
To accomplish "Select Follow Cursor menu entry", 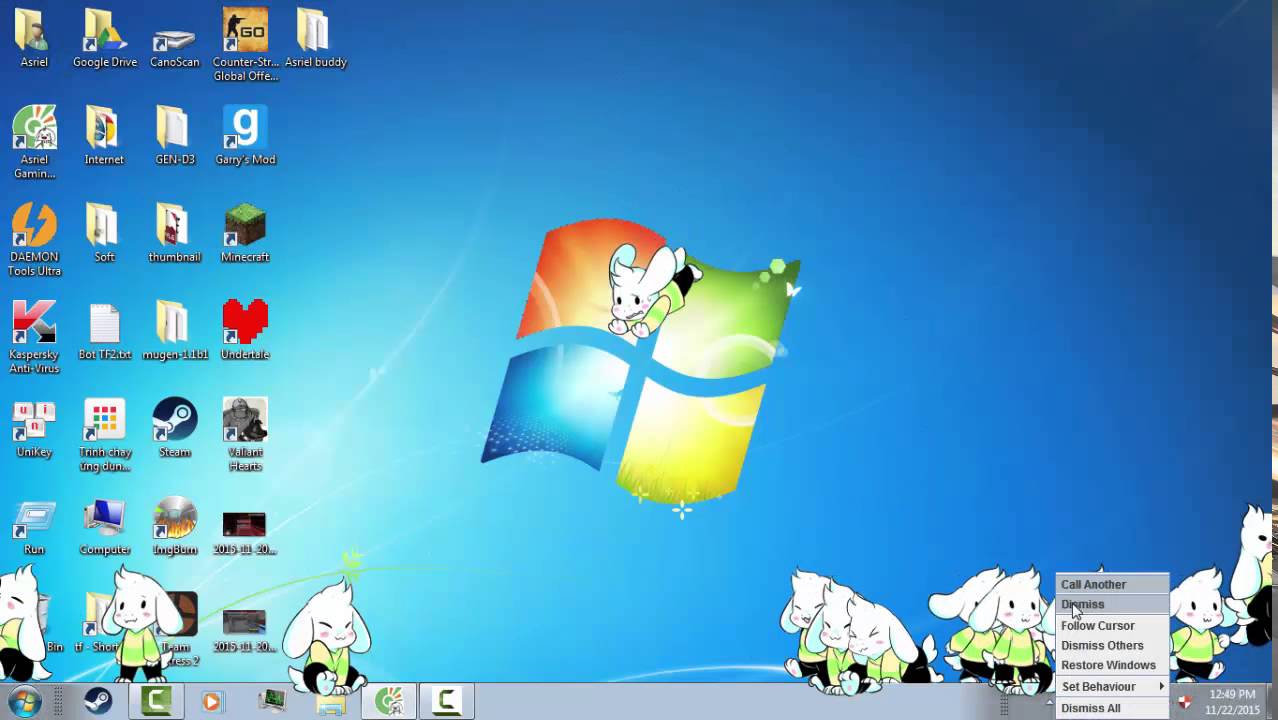I will (1113, 625).
